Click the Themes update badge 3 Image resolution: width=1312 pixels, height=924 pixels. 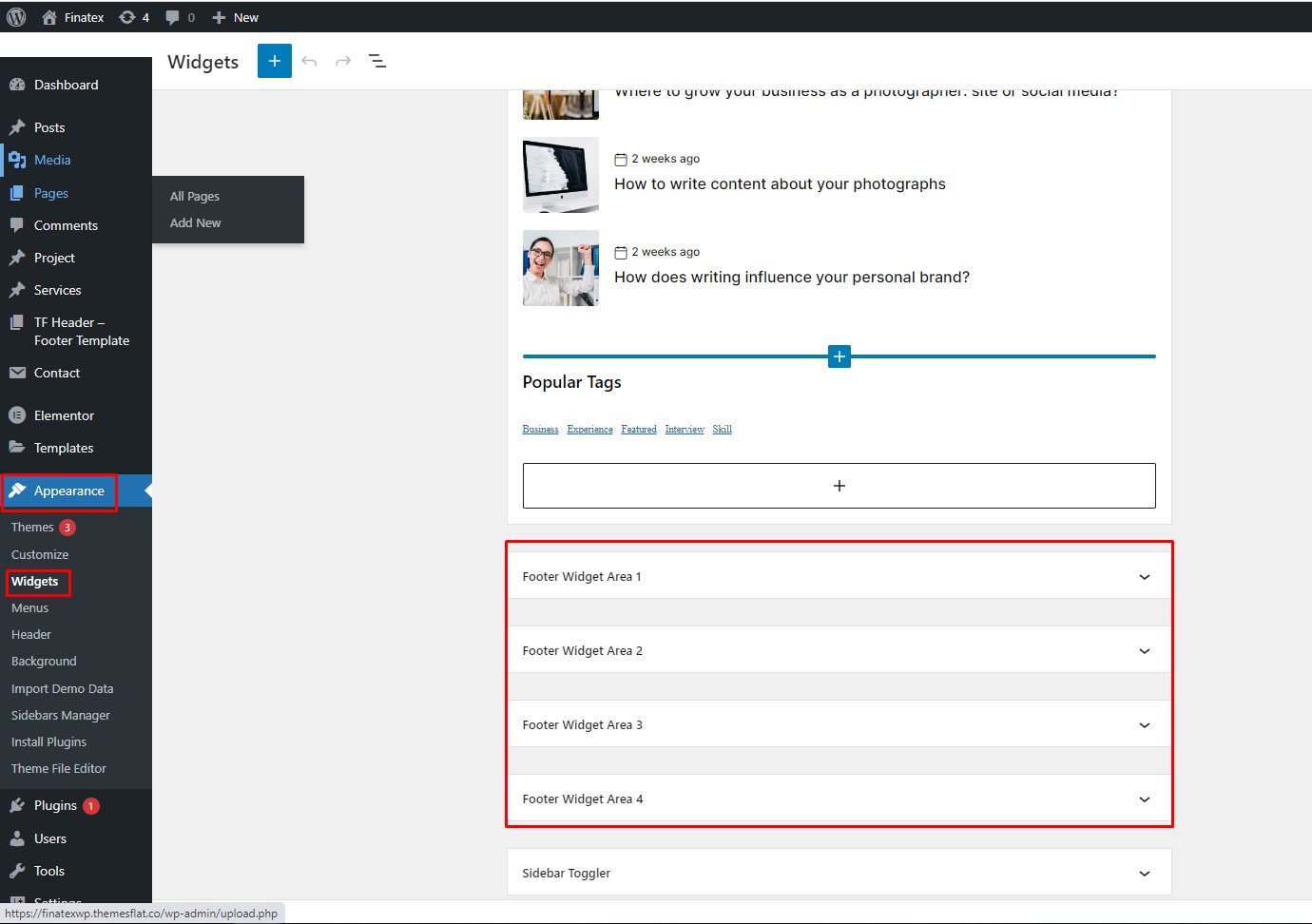click(x=68, y=528)
